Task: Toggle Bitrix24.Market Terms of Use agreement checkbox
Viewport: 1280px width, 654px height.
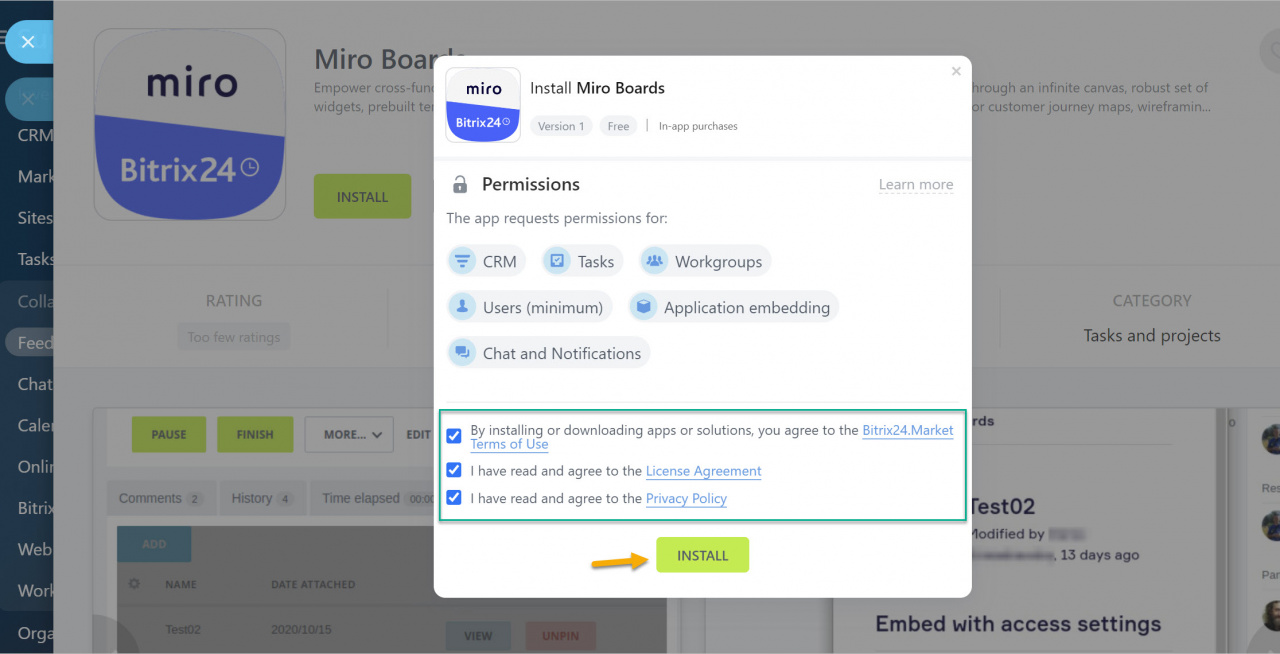Action: point(454,436)
